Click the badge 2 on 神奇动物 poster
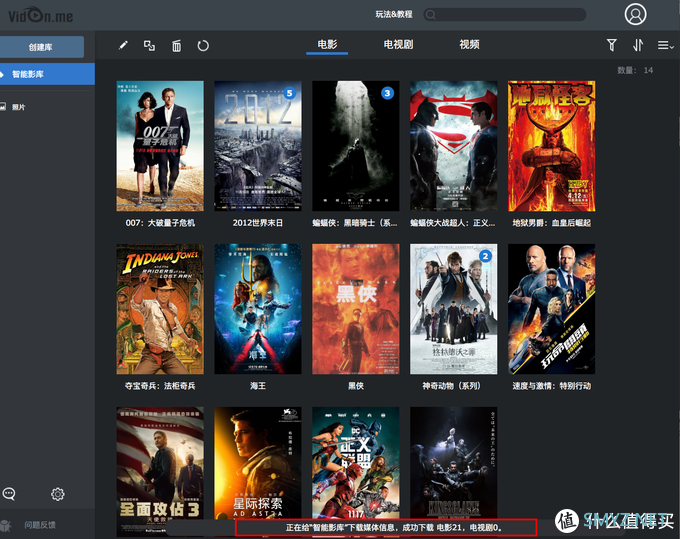Screen dimensions: 680x539 coord(485,256)
